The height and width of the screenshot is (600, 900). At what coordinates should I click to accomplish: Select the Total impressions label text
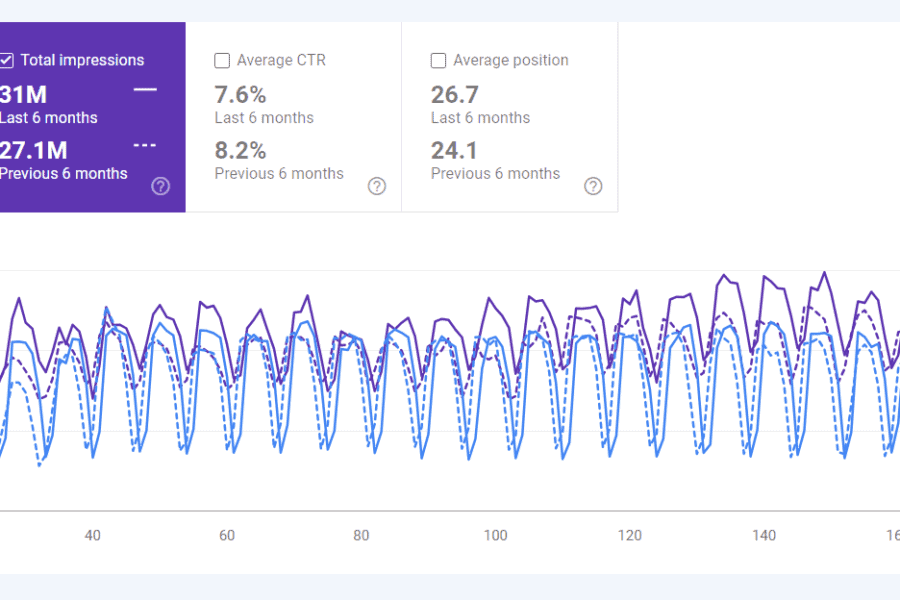(x=82, y=61)
